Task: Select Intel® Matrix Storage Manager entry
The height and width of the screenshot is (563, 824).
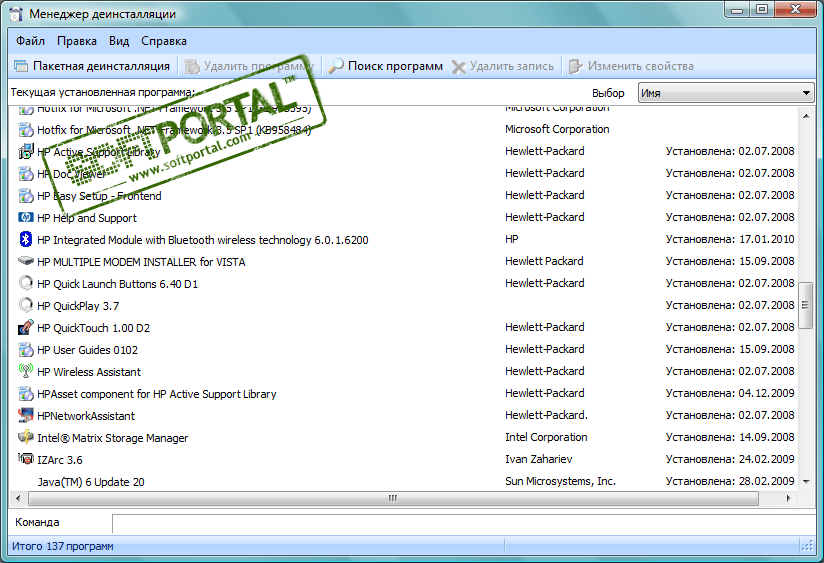Action: [x=112, y=438]
